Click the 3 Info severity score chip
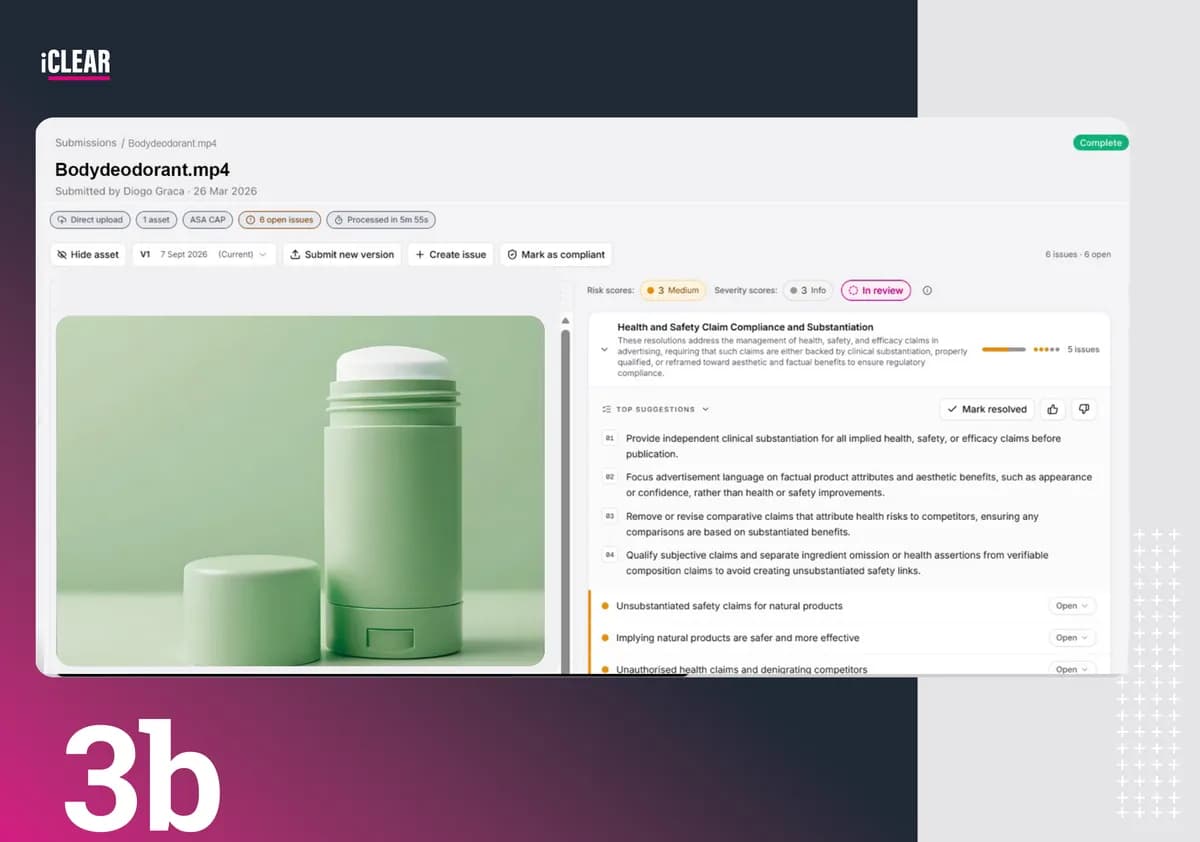Viewport: 1200px width, 842px height. click(x=809, y=291)
